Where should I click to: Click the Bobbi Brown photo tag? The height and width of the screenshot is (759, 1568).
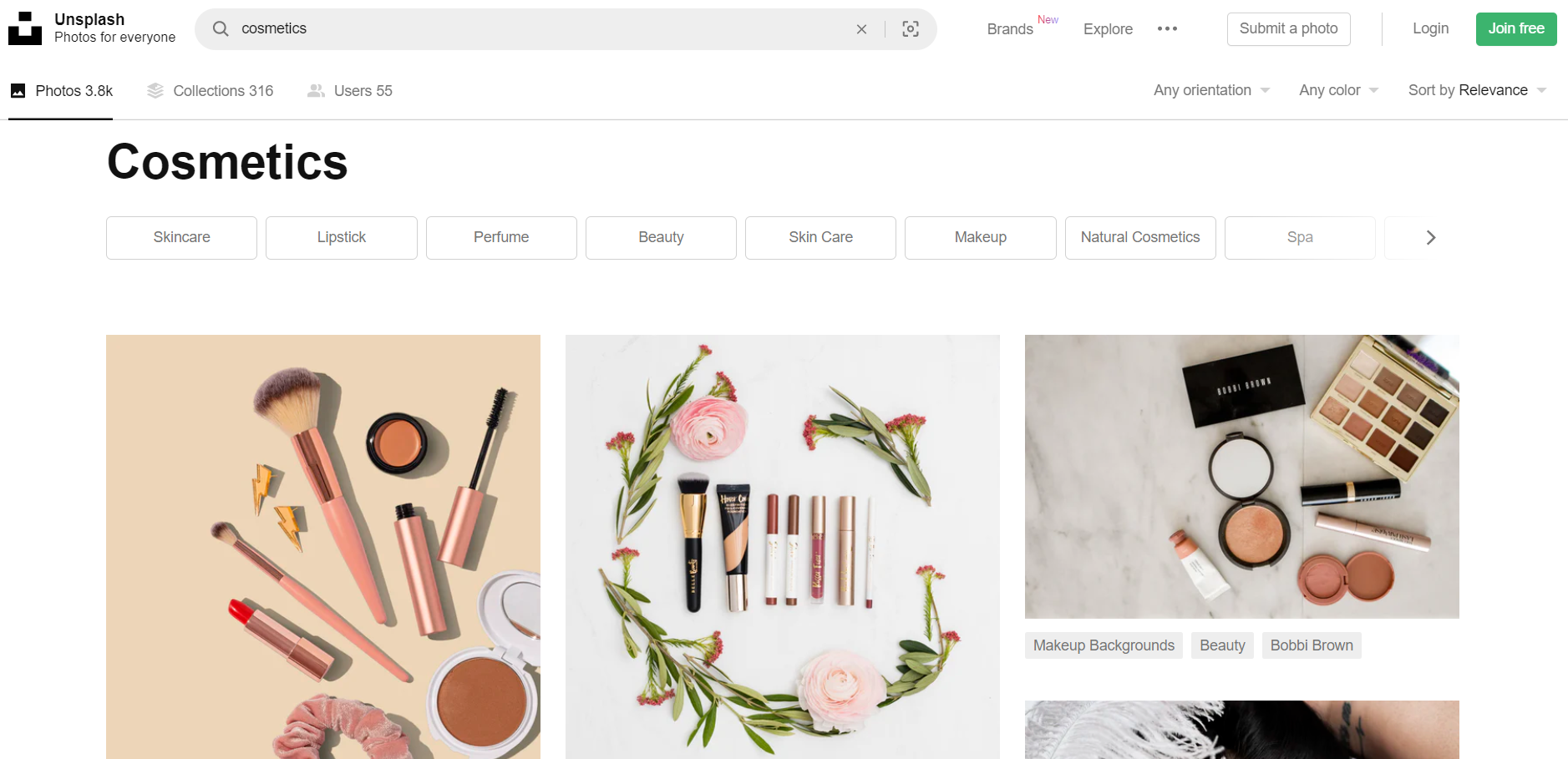coord(1311,645)
